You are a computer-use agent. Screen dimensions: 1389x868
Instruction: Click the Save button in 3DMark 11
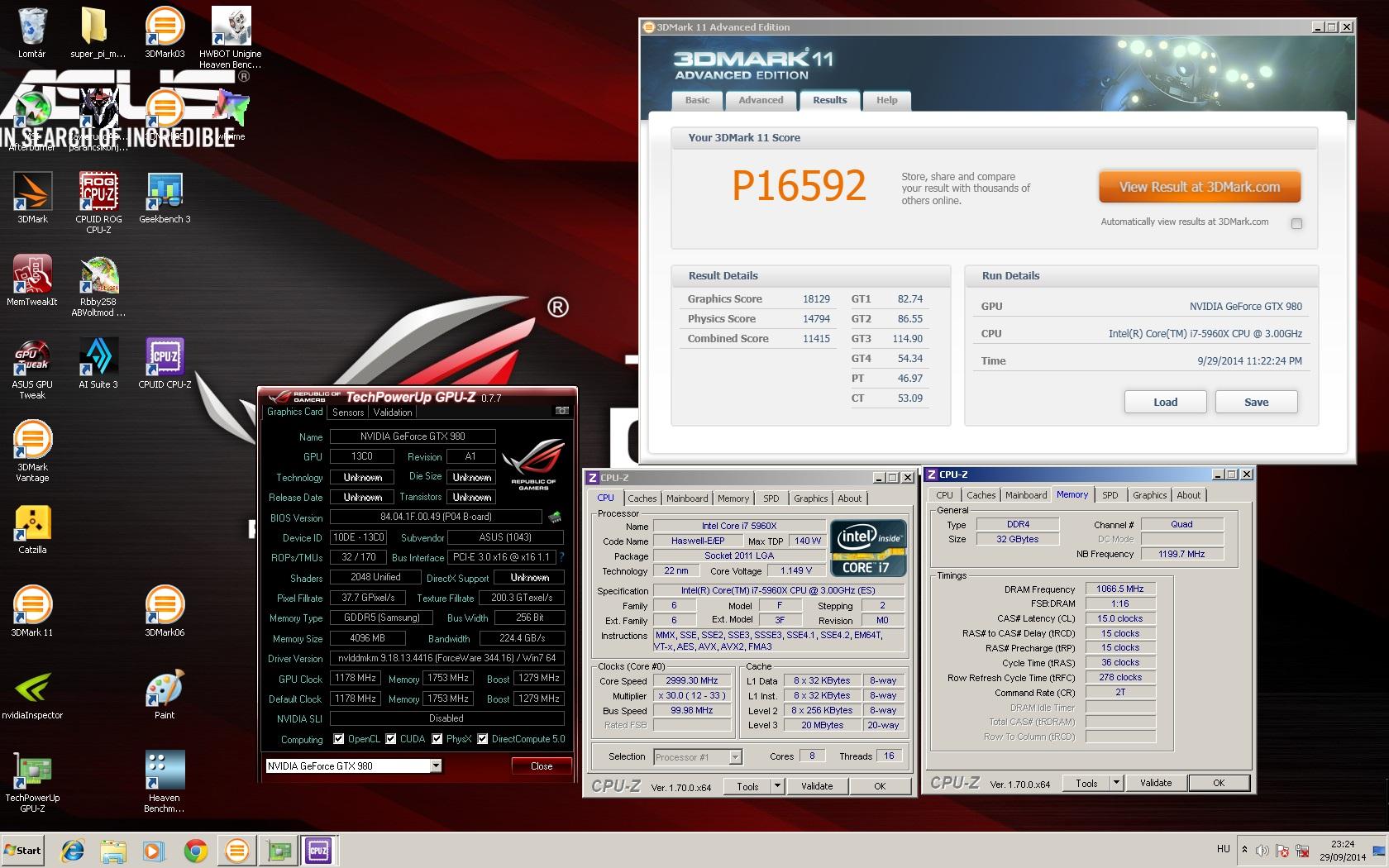[1257, 402]
